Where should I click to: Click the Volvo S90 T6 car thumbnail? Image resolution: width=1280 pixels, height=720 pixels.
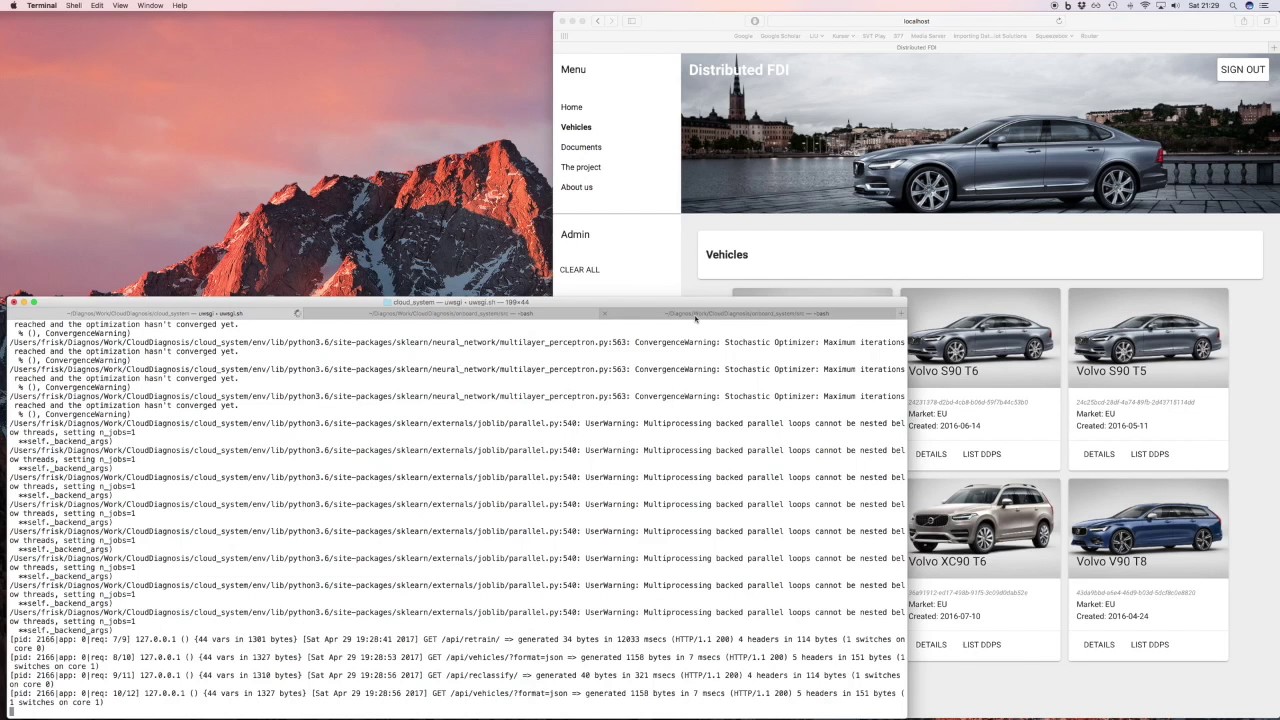pyautogui.click(x=982, y=338)
